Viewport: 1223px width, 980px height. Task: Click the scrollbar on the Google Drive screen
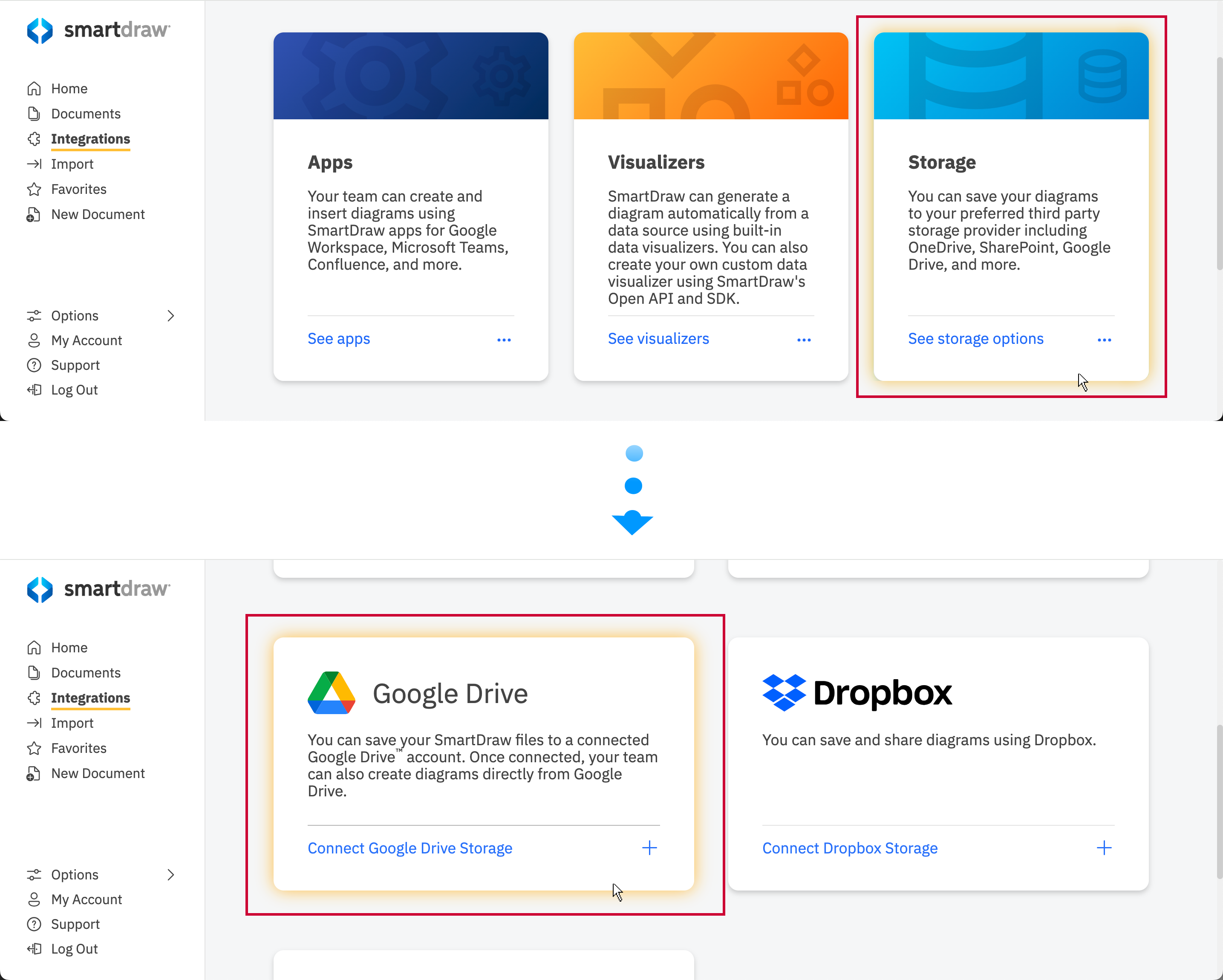(x=1219, y=801)
